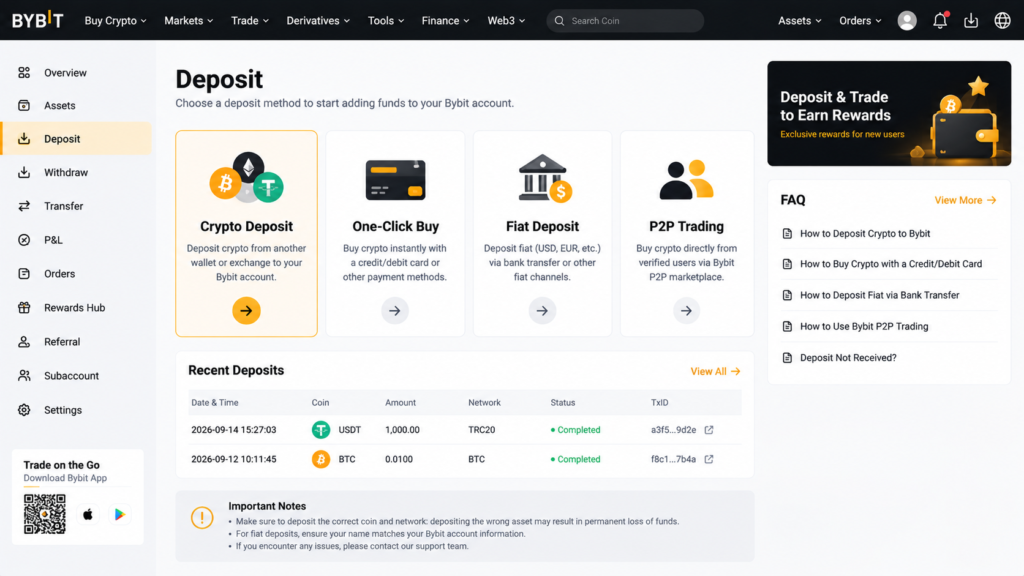Select the P2P Trading card title
Image resolution: width=1024 pixels, height=576 pixels.
tap(686, 227)
